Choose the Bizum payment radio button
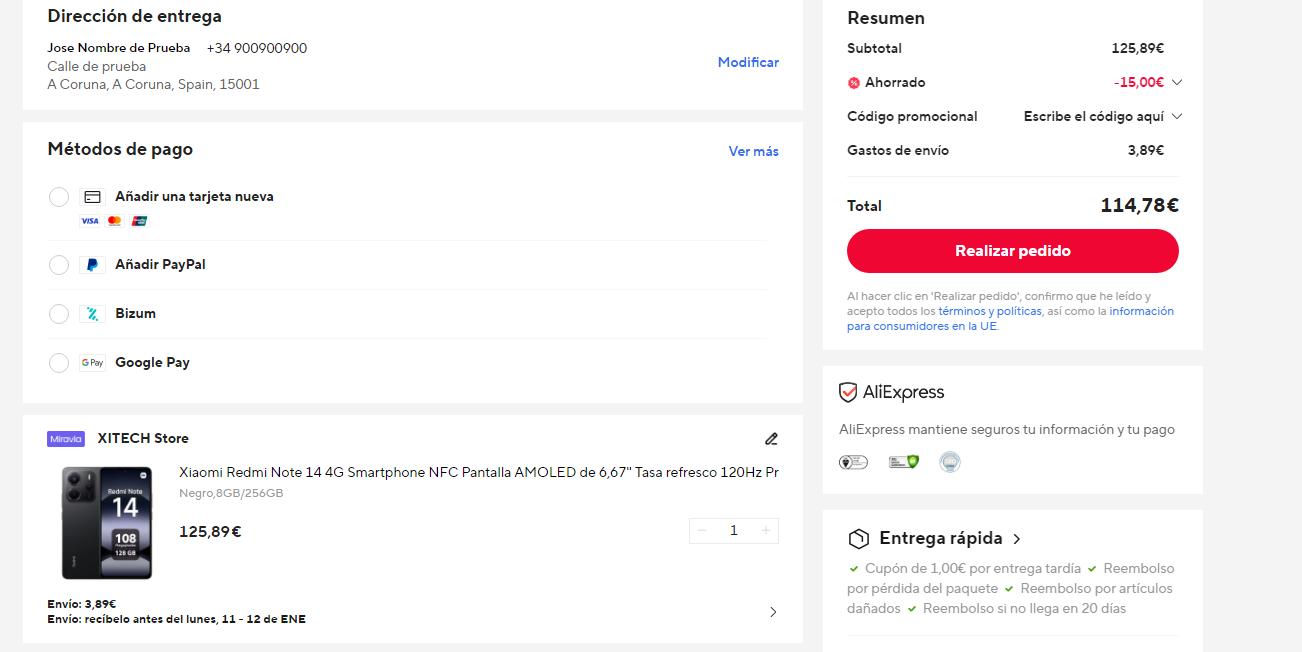Screen dimensions: 1302x652 tap(59, 314)
